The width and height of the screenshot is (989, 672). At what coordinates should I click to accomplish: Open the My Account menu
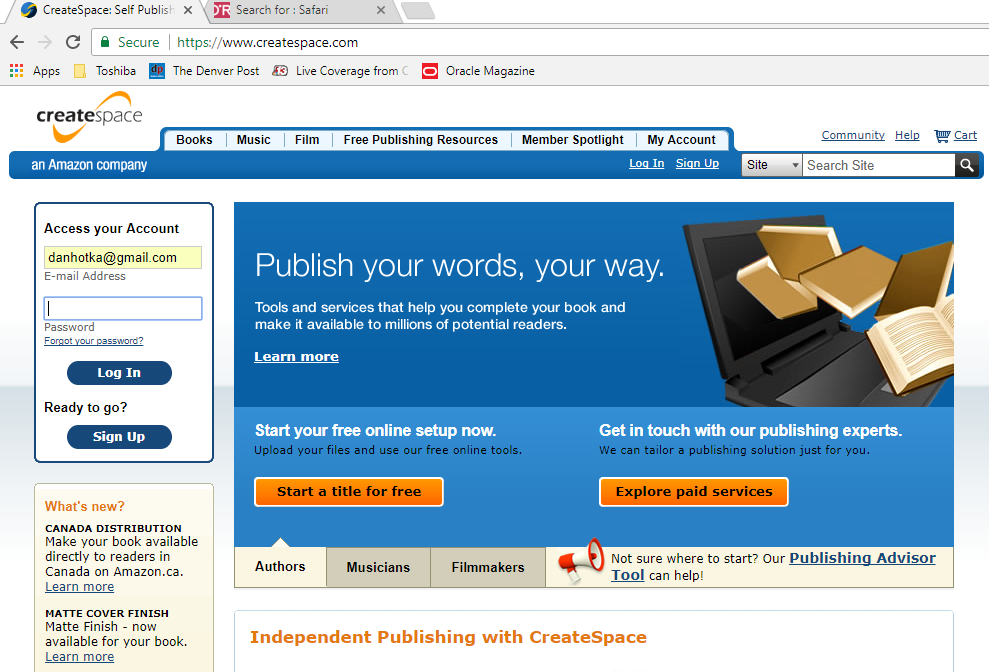681,140
